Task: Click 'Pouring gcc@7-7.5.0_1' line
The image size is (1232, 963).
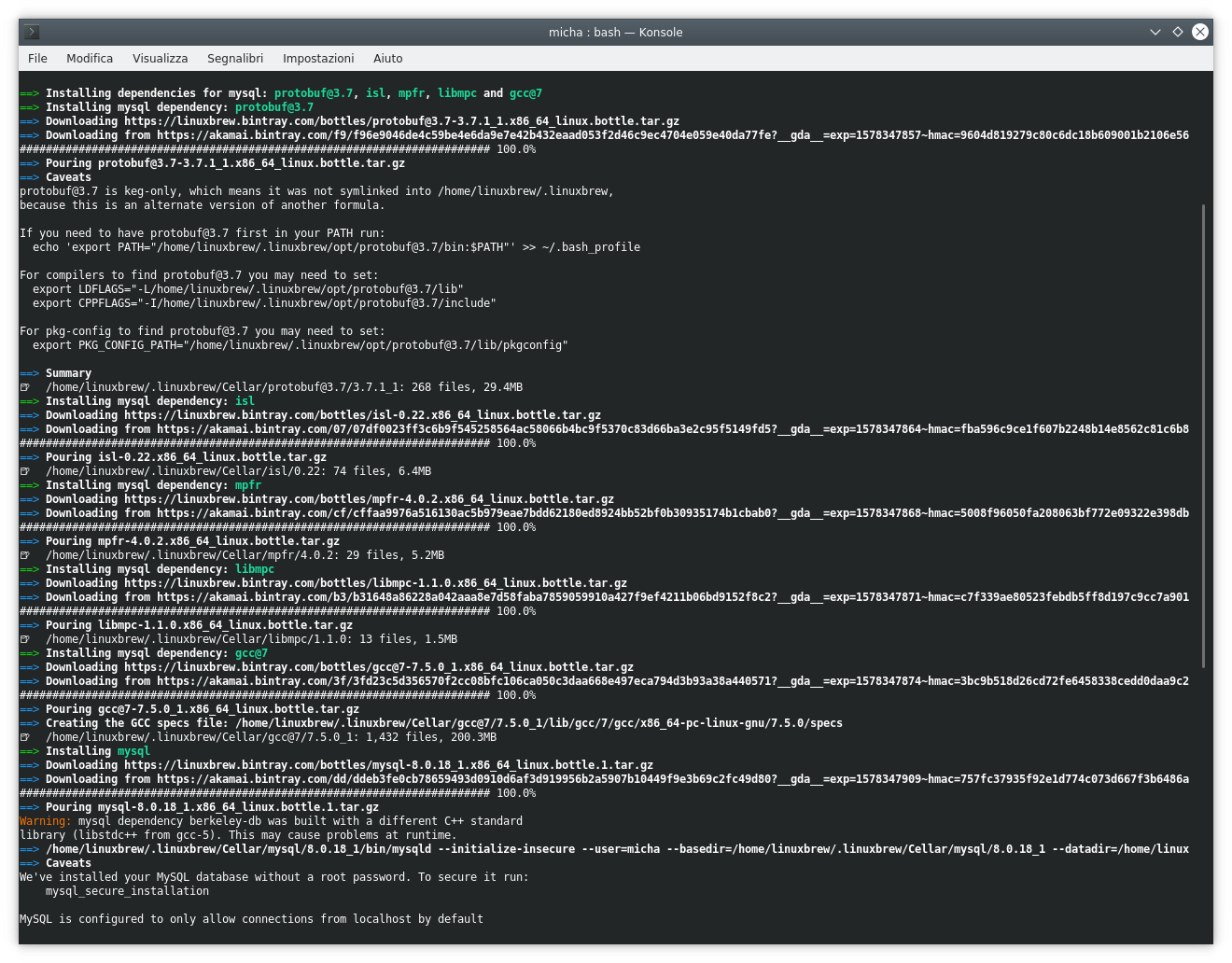Action: point(189,709)
